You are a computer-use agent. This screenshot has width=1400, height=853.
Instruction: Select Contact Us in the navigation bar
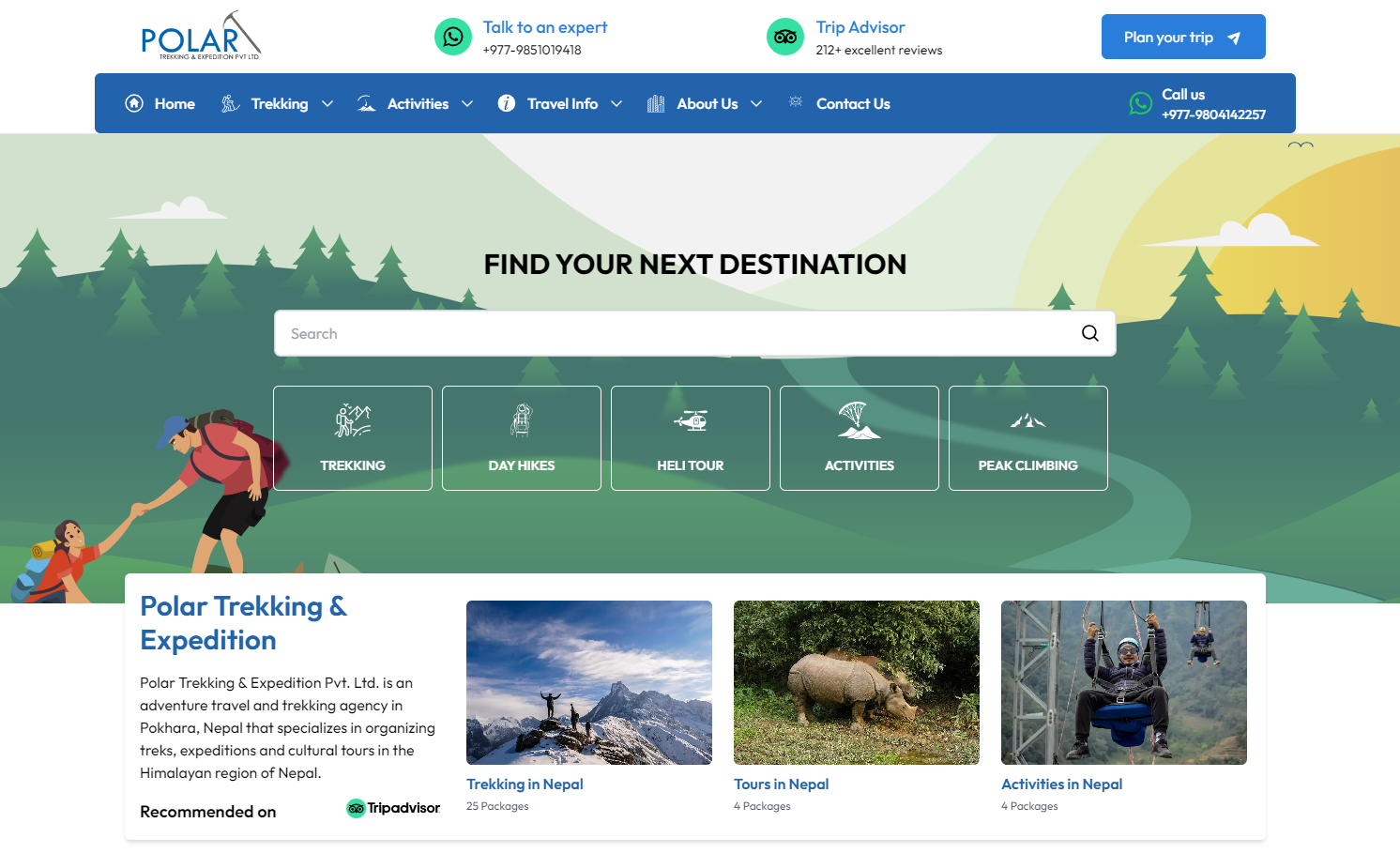tap(853, 103)
